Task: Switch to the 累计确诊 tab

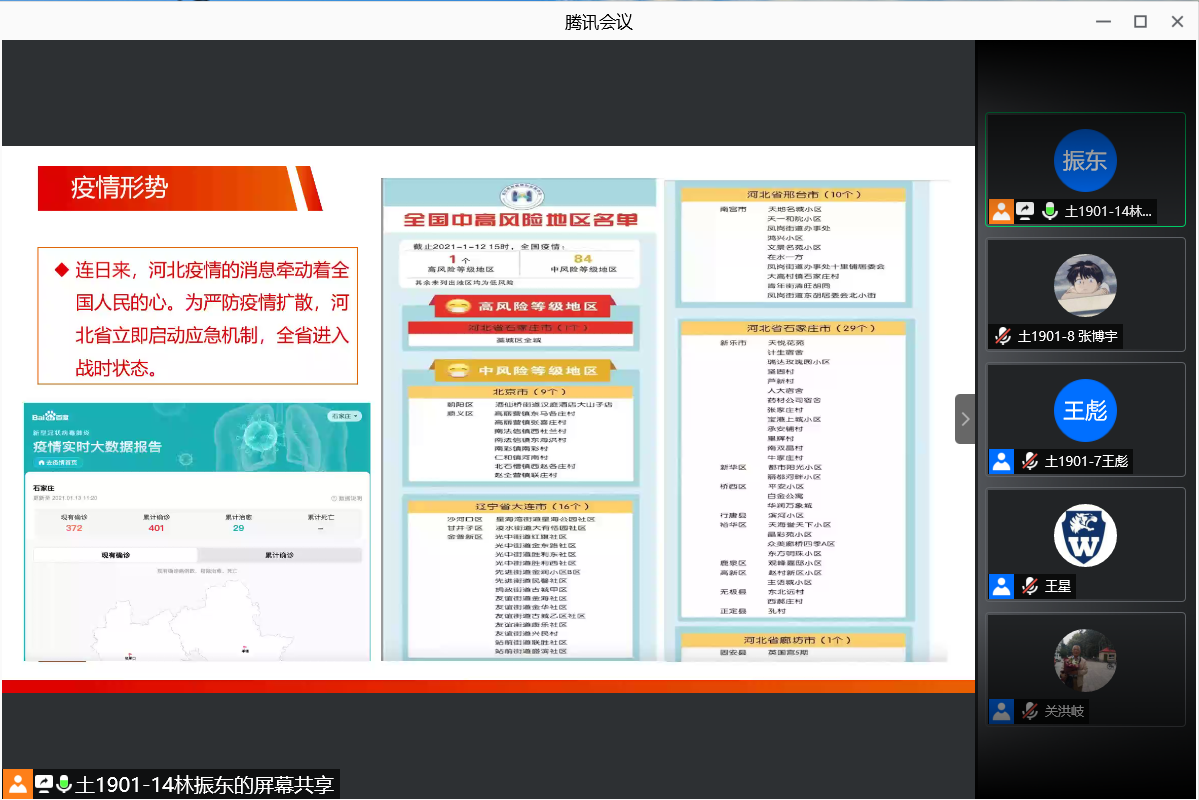Action: (279, 555)
